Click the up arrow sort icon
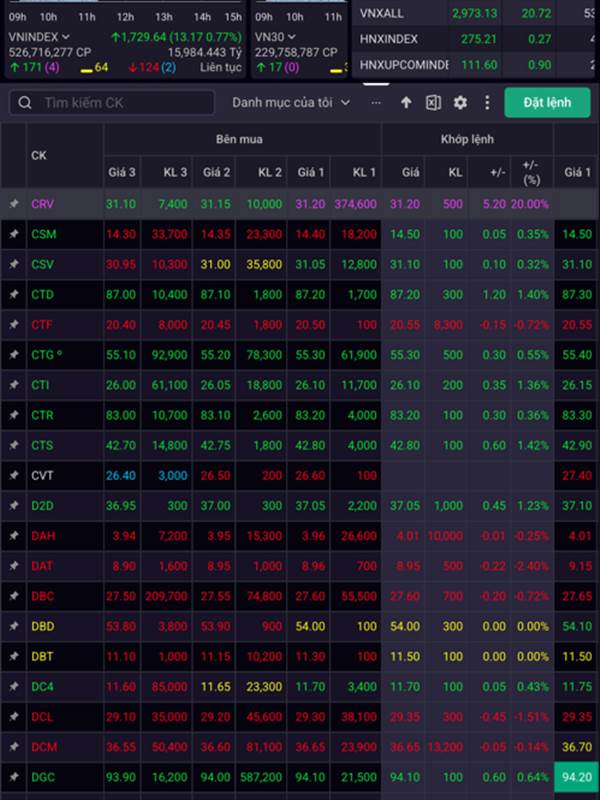 (406, 103)
